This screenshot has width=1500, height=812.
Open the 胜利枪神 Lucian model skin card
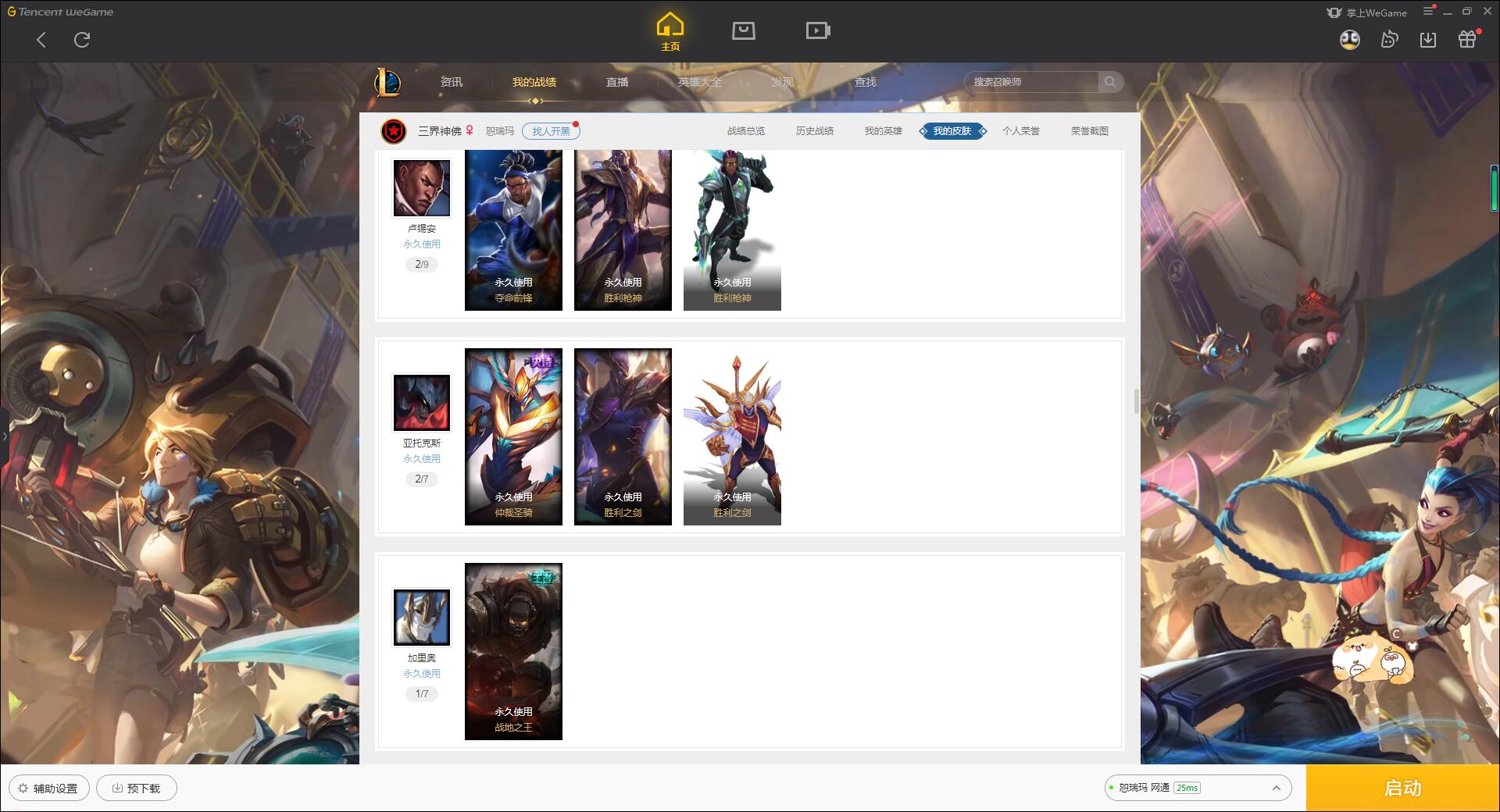coord(732,230)
